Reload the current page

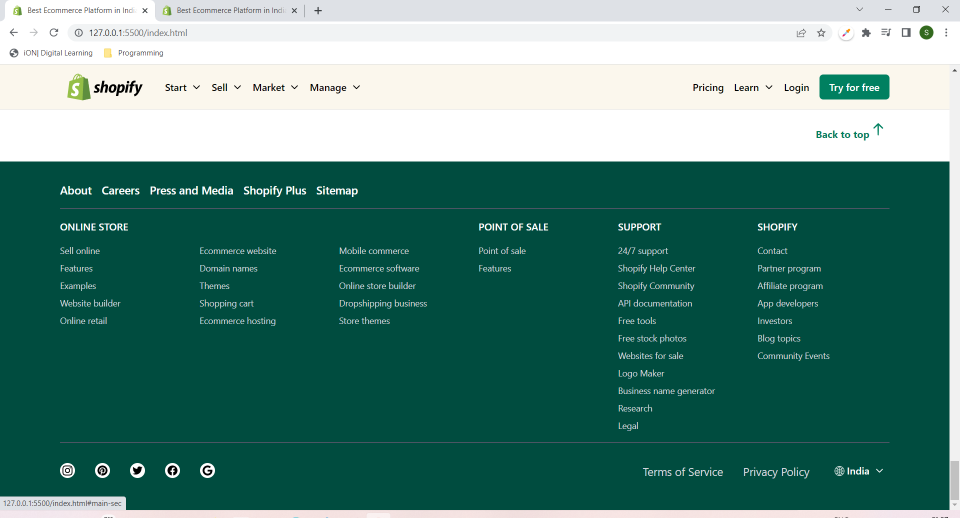click(x=54, y=32)
